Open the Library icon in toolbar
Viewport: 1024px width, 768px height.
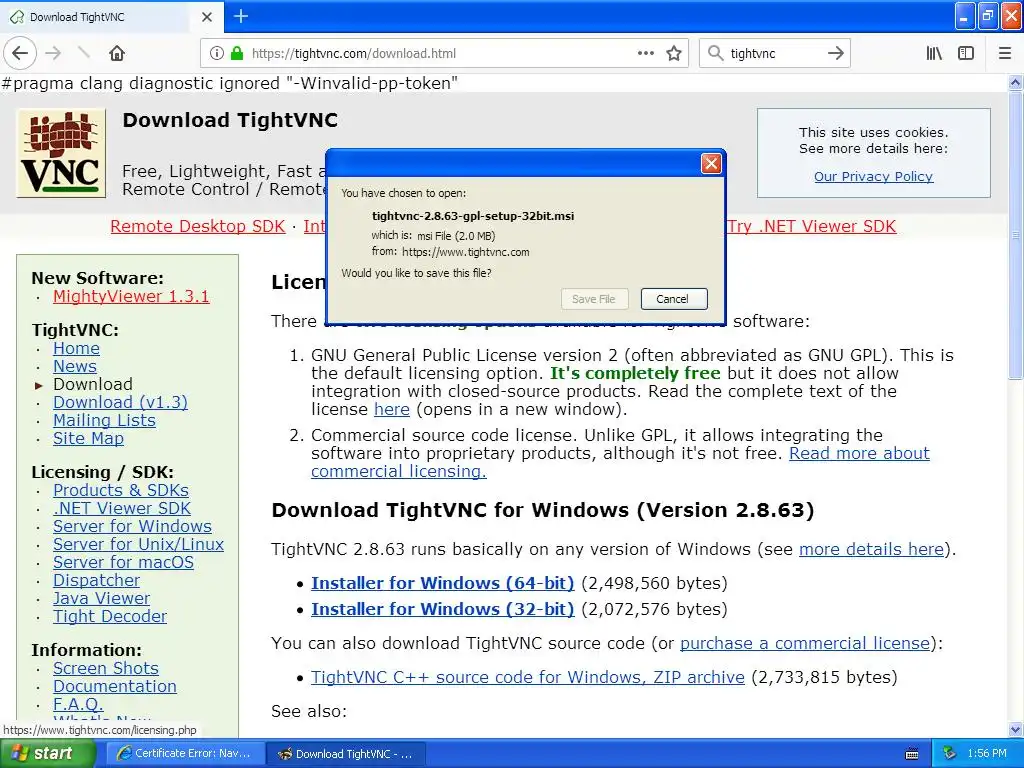(935, 53)
